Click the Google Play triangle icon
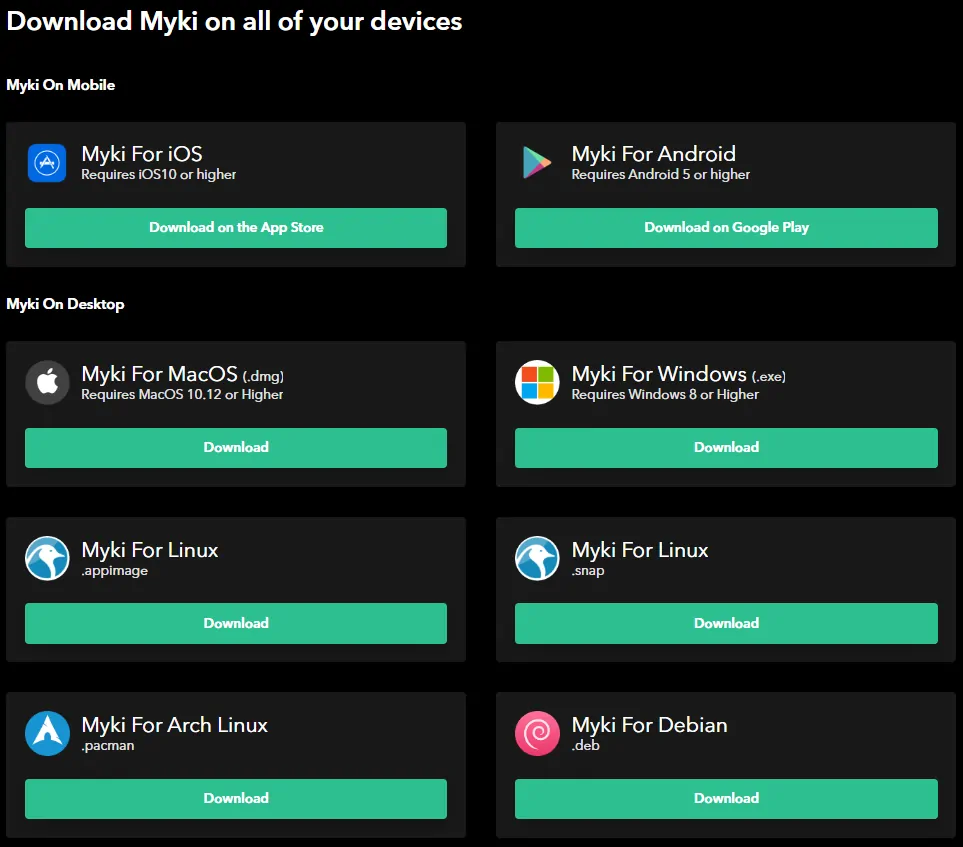 coord(537,164)
